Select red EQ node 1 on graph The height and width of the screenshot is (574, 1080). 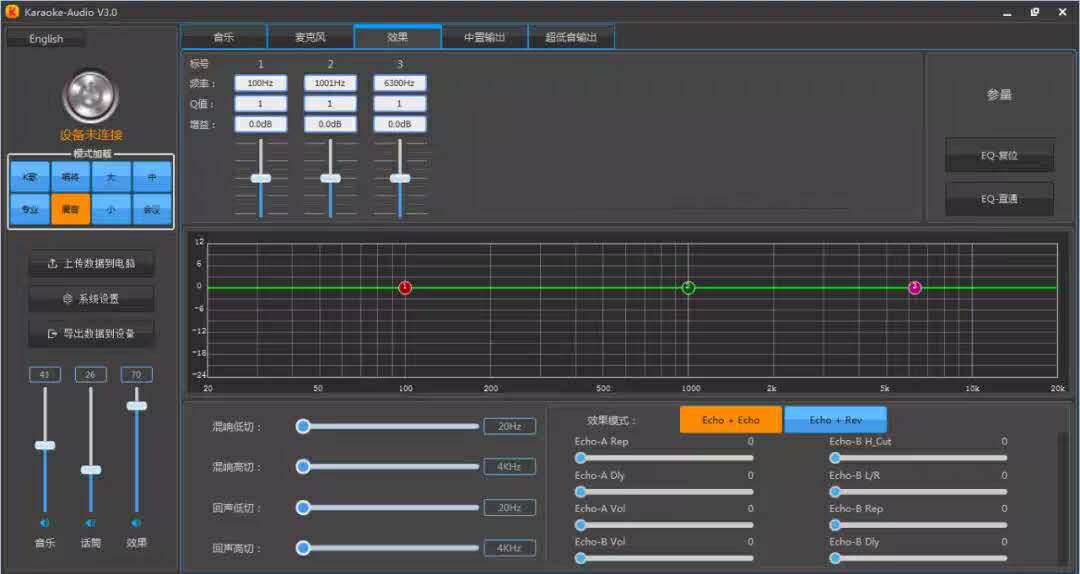(405, 287)
